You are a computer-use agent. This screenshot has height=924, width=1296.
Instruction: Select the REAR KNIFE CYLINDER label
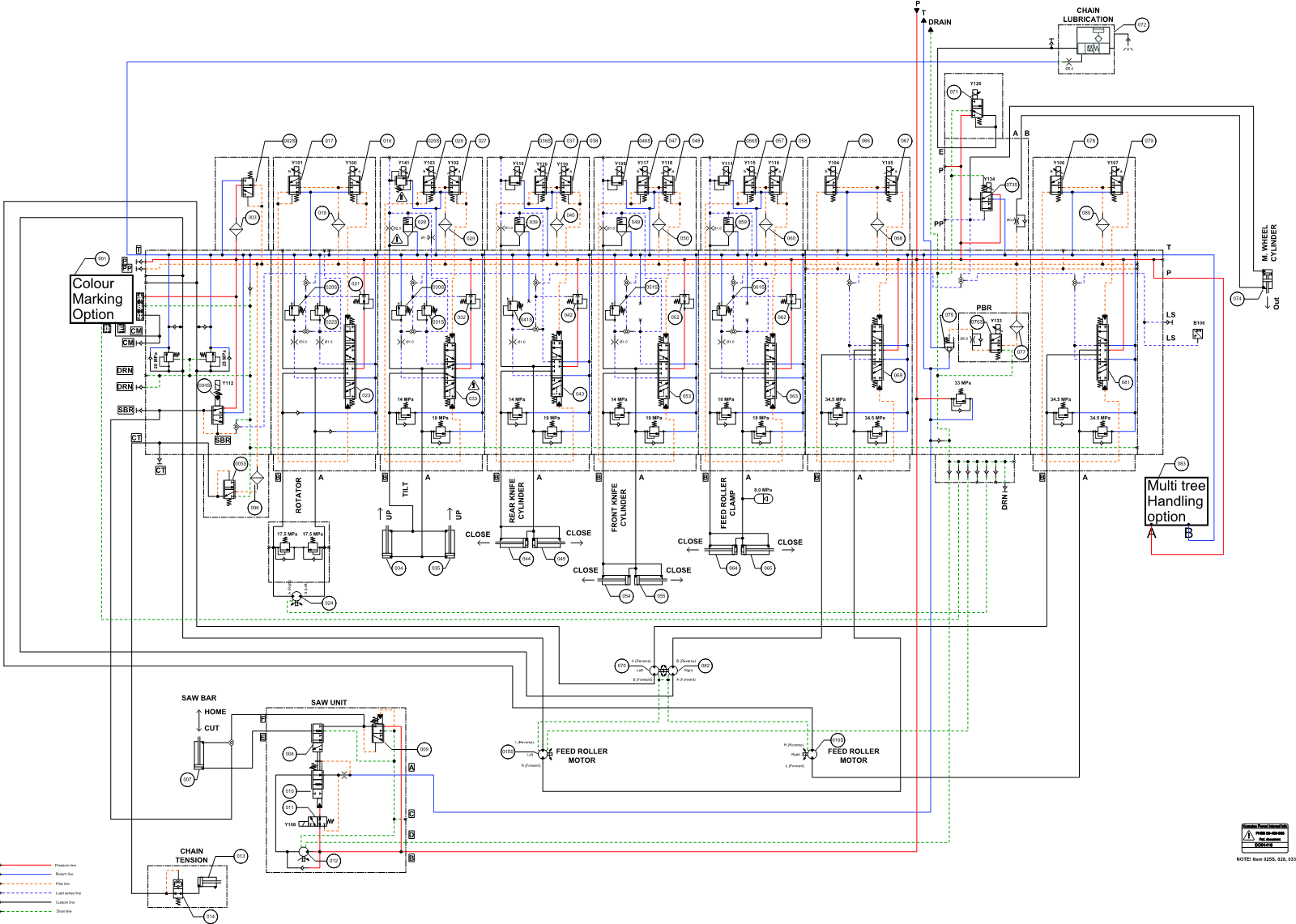click(x=517, y=501)
